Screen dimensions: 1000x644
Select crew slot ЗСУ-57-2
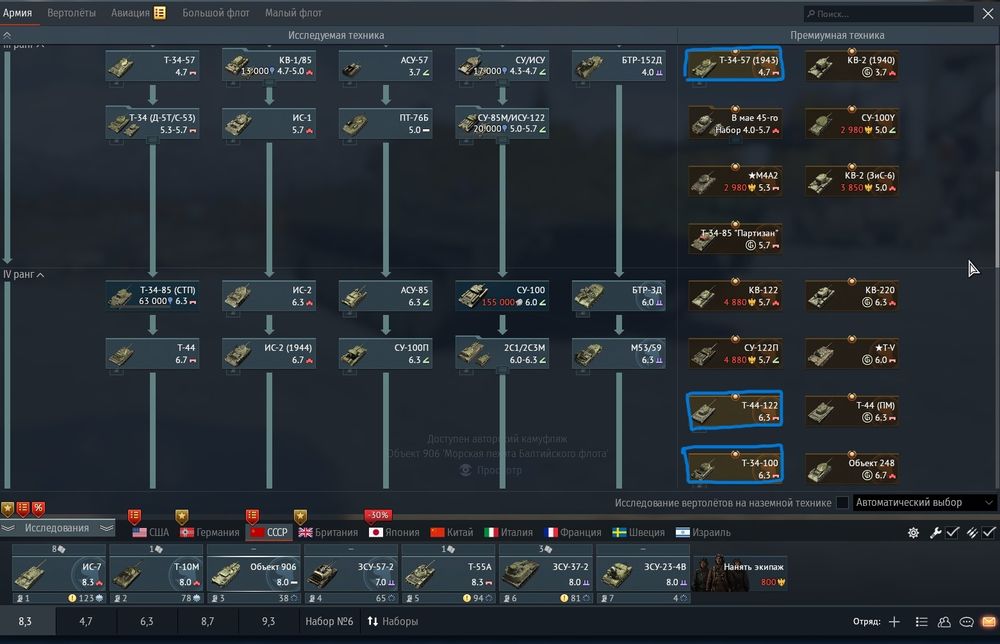(351, 574)
